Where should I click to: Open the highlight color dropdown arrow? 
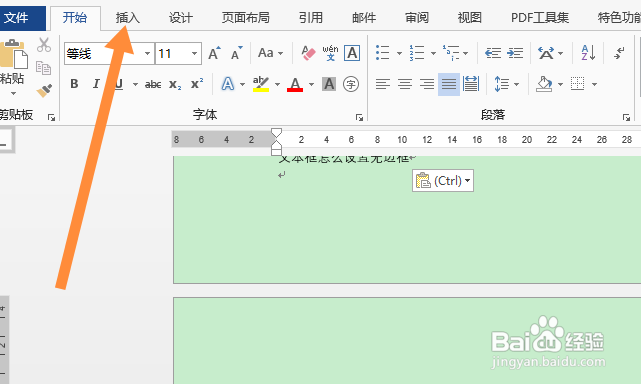tap(277, 84)
